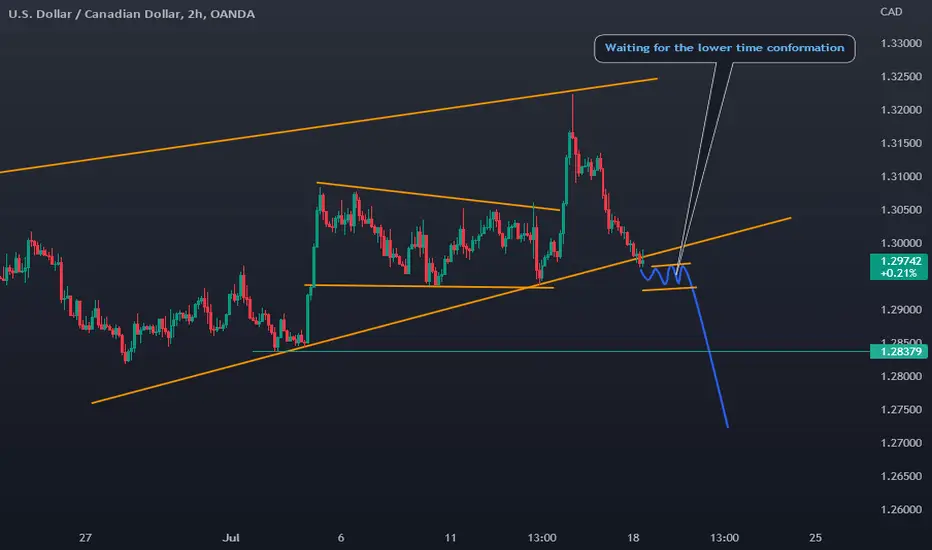Click the green 1.28379 price level label
This screenshot has height=550, width=932.
tap(900, 351)
